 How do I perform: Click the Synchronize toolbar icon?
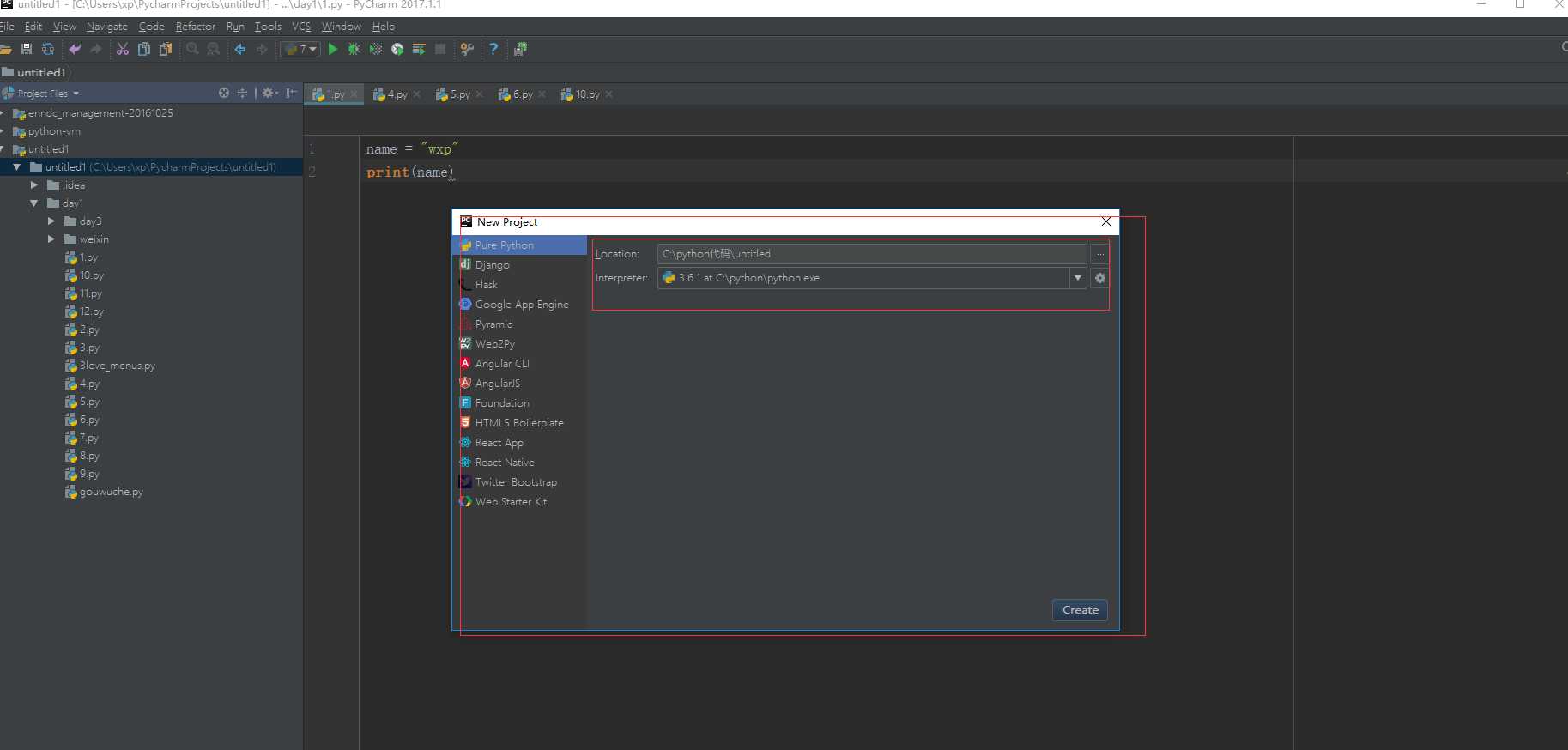[x=48, y=50]
